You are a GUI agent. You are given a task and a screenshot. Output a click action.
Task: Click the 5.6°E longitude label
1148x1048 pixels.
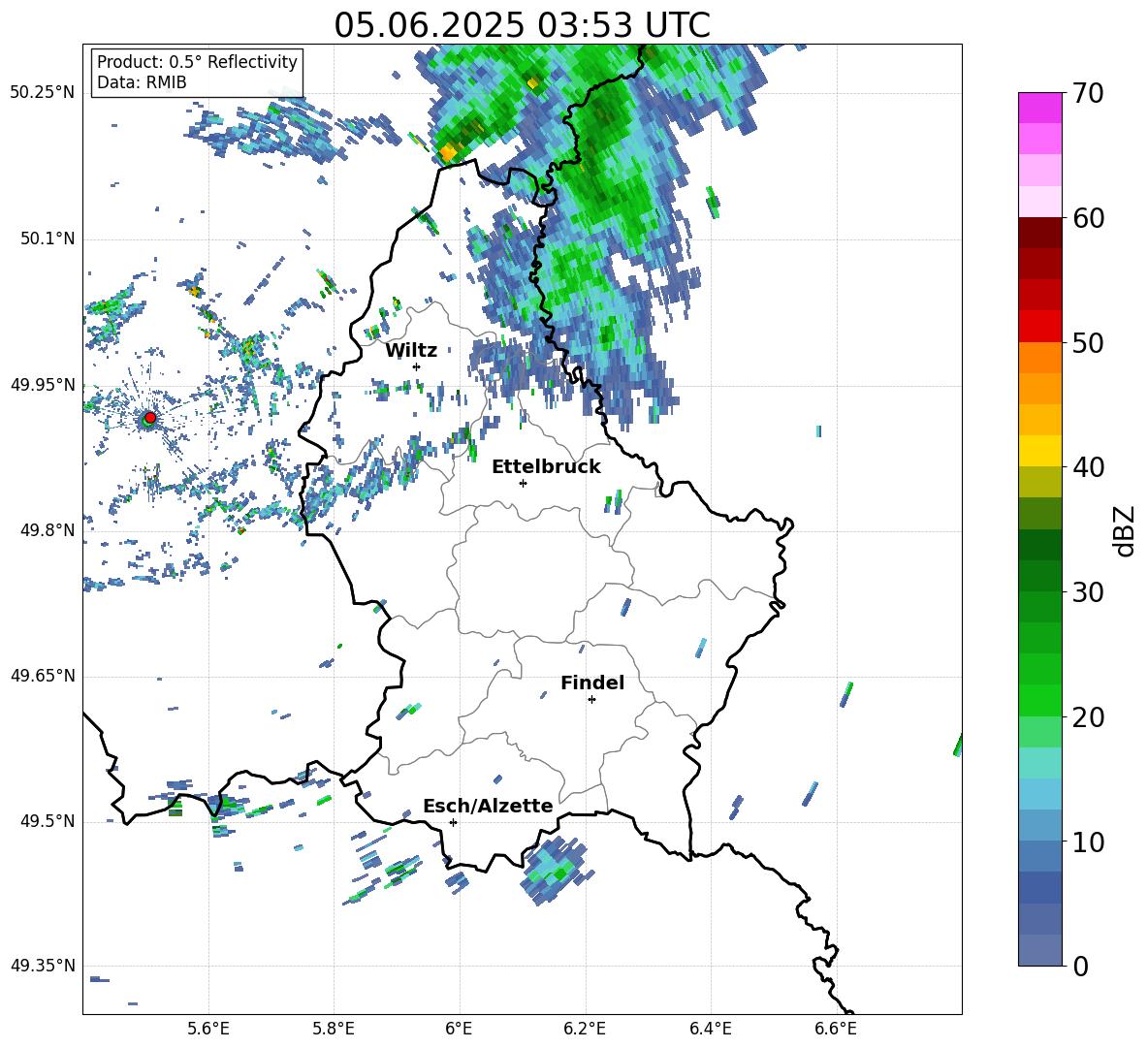207,1029
